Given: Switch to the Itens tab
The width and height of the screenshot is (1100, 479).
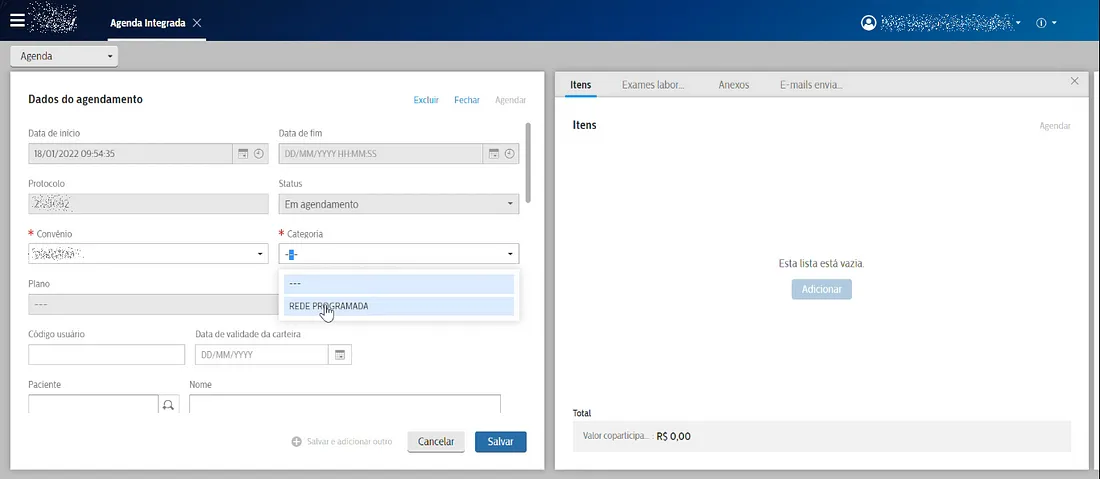Looking at the screenshot, I should click(x=580, y=85).
